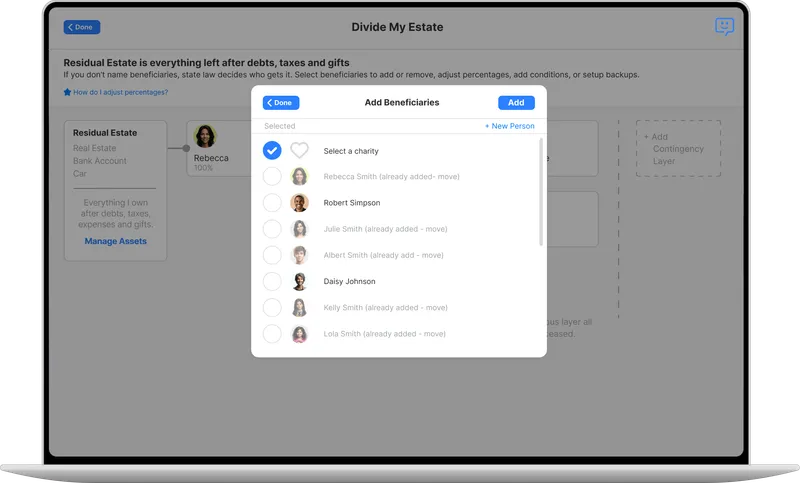Image resolution: width=800 pixels, height=483 pixels.
Task: Click the beneficiary list scrollbar
Action: (x=541, y=192)
